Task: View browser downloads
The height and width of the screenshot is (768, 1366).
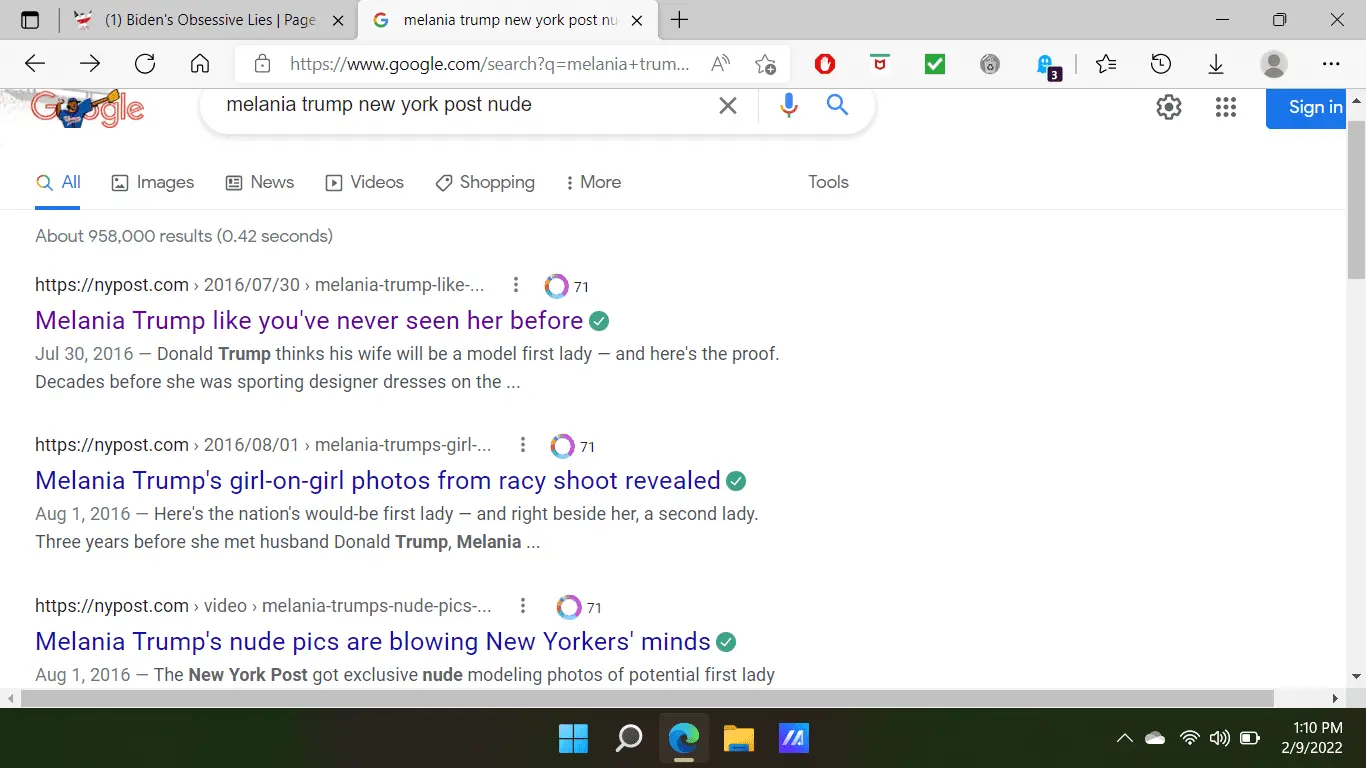Action: tap(1215, 63)
